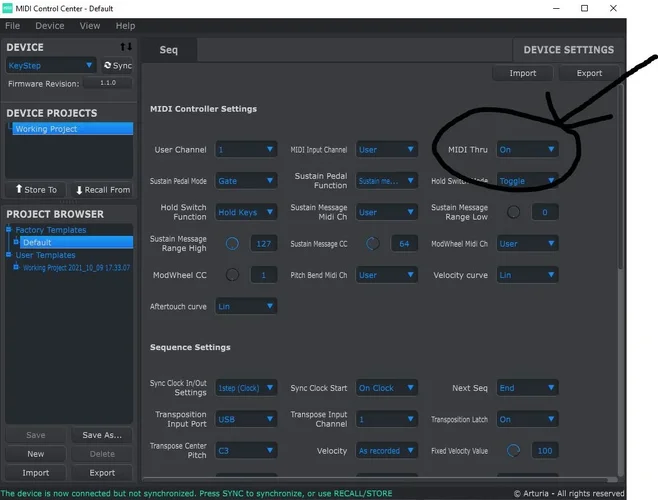
Task: Click the Save As... button
Action: 101,435
